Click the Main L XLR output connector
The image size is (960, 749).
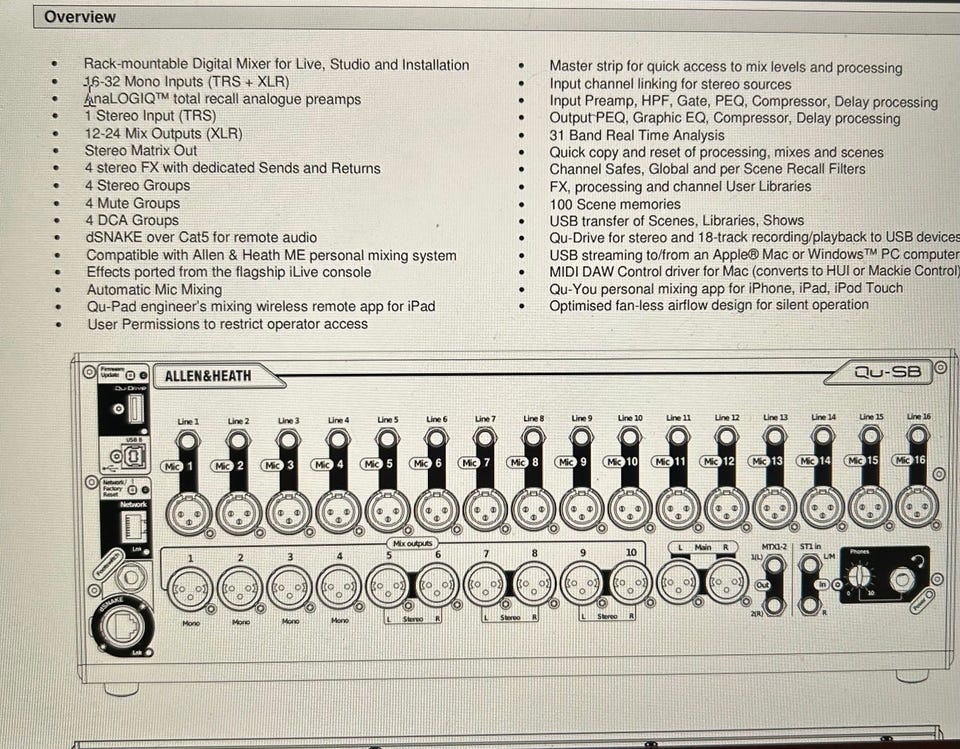click(x=678, y=583)
